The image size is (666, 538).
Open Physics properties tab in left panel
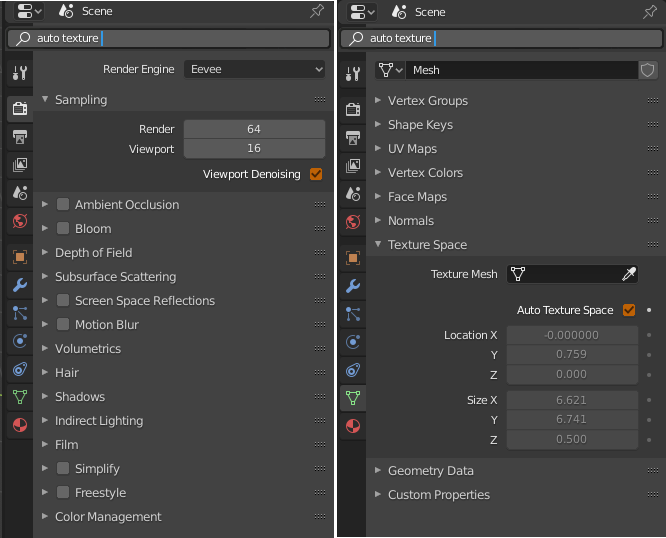point(20,341)
